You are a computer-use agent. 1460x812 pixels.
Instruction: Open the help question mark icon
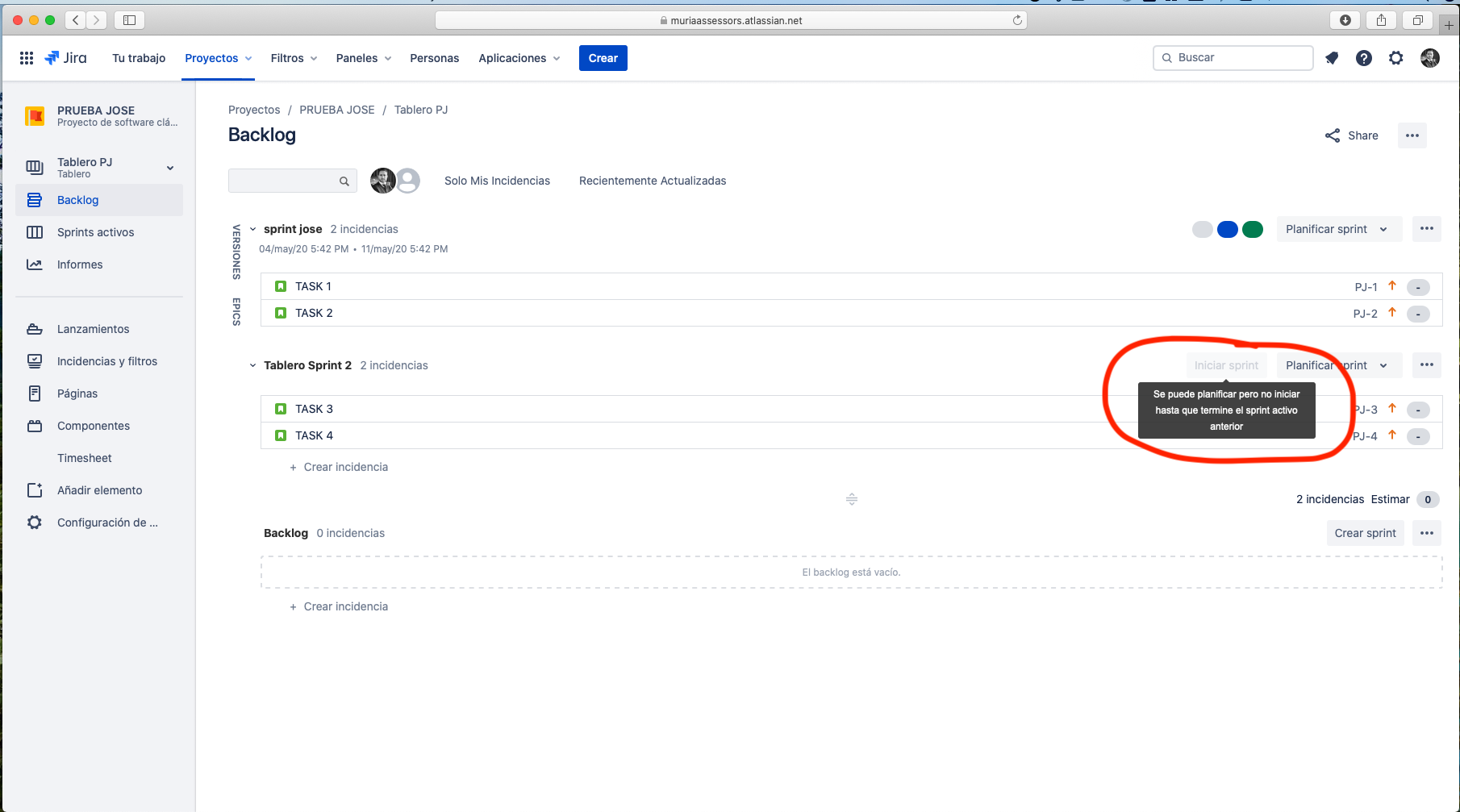click(1364, 58)
